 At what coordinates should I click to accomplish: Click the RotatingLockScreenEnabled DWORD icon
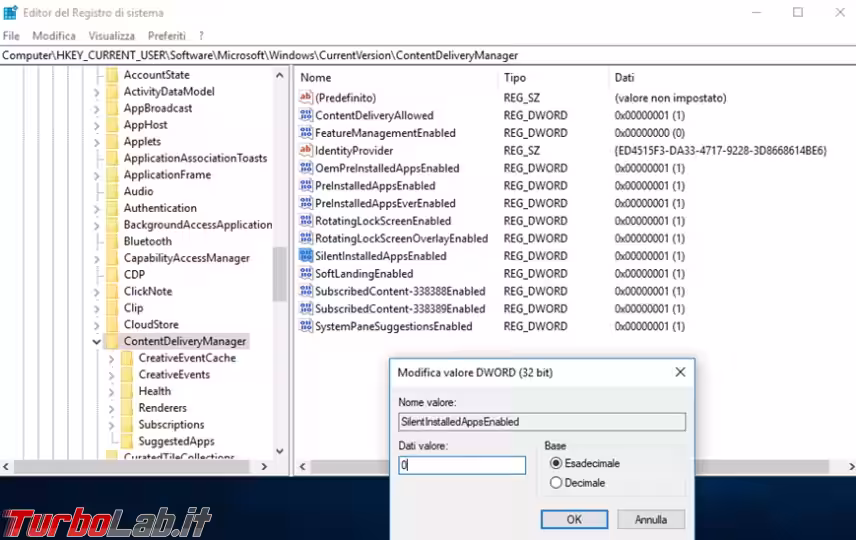click(306, 221)
